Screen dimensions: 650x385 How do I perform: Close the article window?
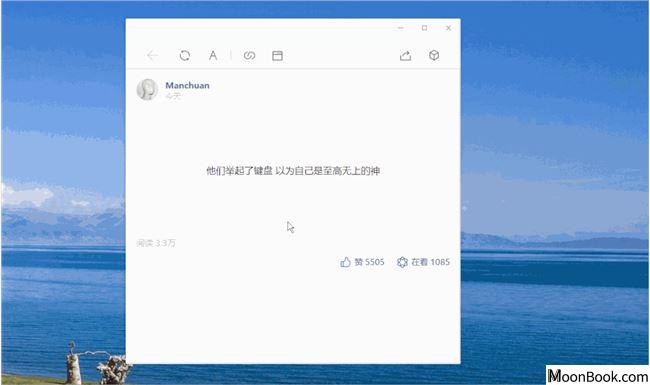point(448,28)
